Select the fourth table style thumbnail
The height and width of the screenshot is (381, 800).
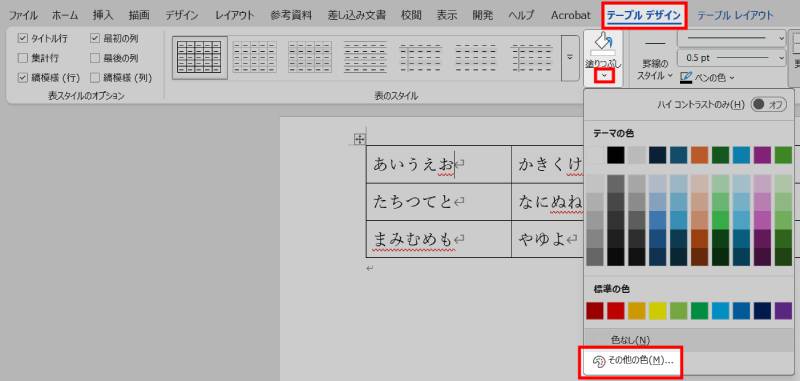pos(365,57)
